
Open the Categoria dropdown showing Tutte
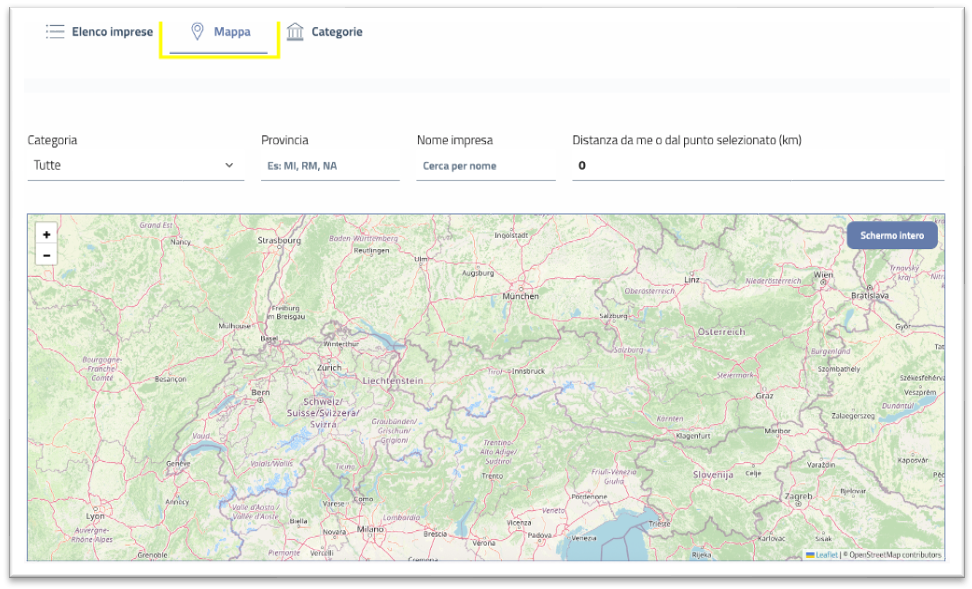point(135,165)
